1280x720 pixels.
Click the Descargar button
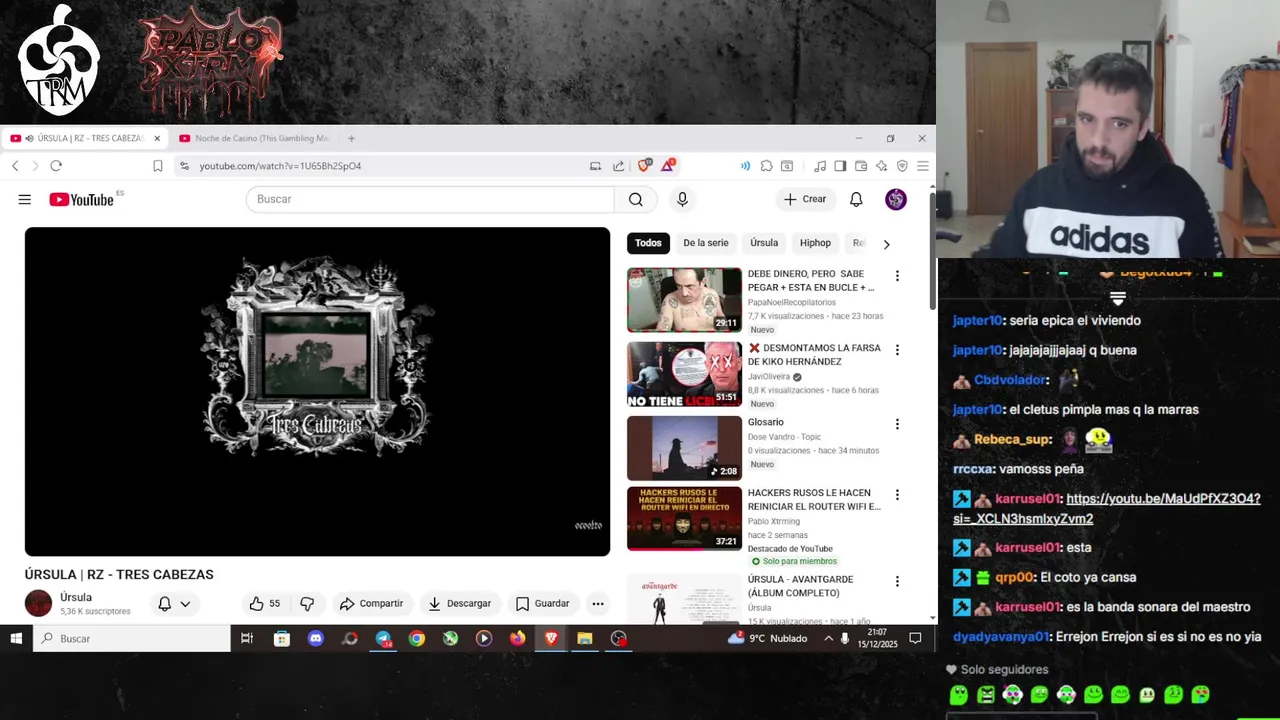(x=459, y=604)
